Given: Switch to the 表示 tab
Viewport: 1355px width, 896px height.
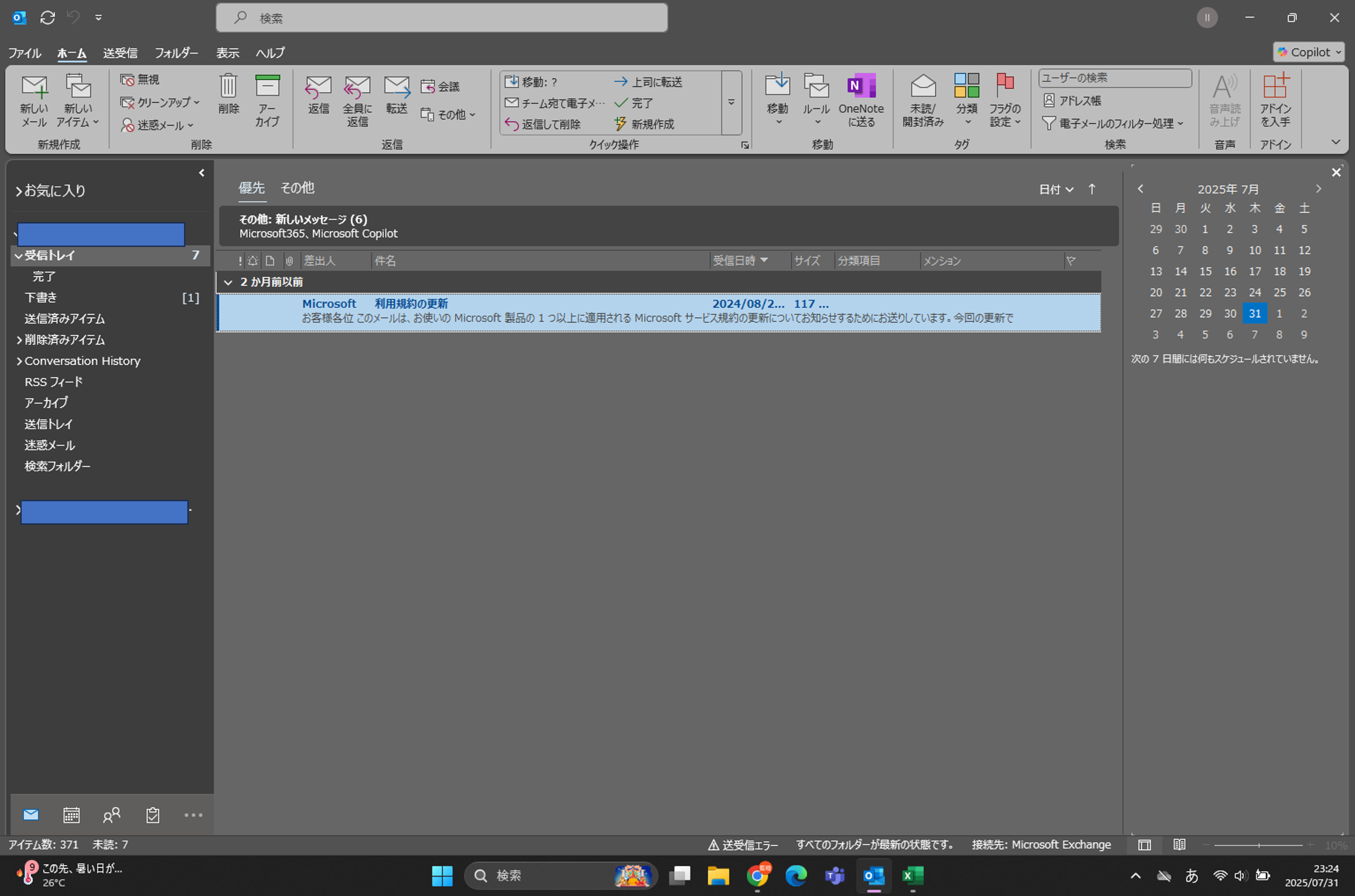Looking at the screenshot, I should pos(228,53).
